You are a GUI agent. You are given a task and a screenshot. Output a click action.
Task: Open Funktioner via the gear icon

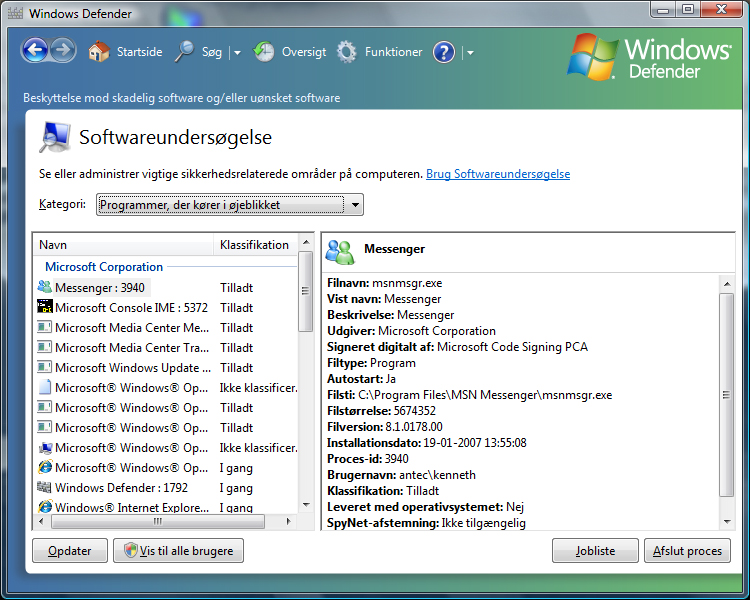tap(347, 52)
